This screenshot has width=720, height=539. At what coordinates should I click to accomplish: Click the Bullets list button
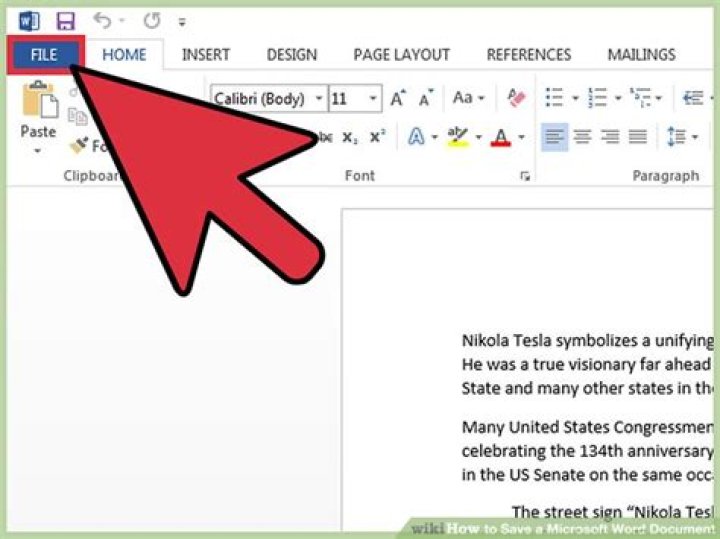554,98
